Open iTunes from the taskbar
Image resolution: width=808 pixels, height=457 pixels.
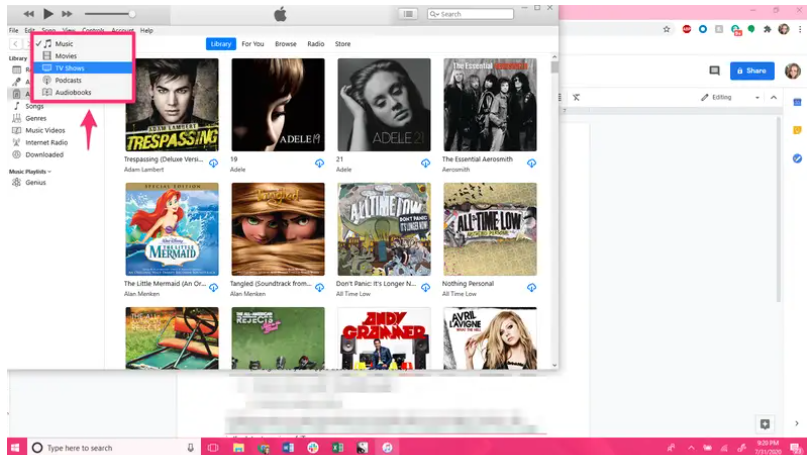click(387, 447)
